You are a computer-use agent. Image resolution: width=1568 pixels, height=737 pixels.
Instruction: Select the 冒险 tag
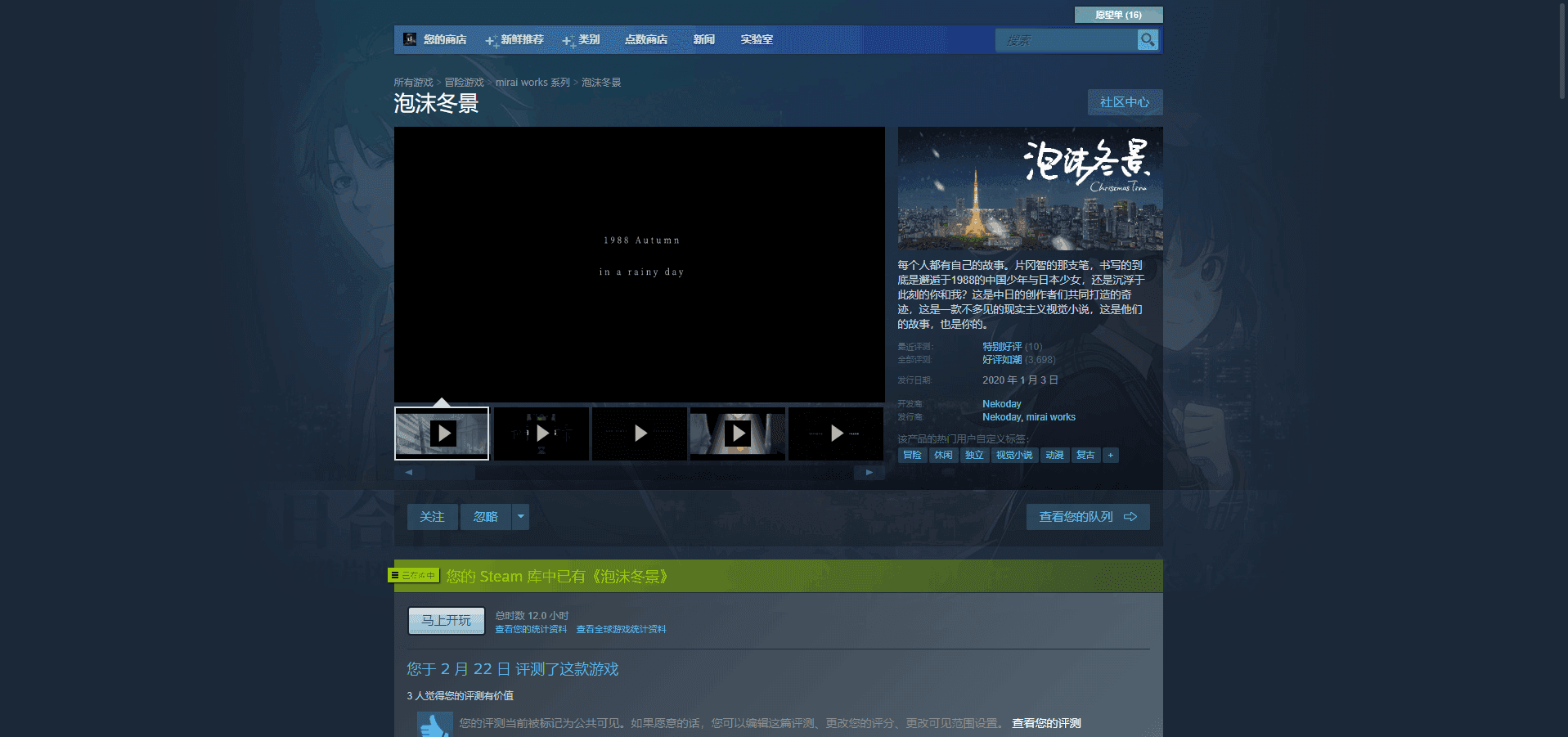click(x=912, y=455)
